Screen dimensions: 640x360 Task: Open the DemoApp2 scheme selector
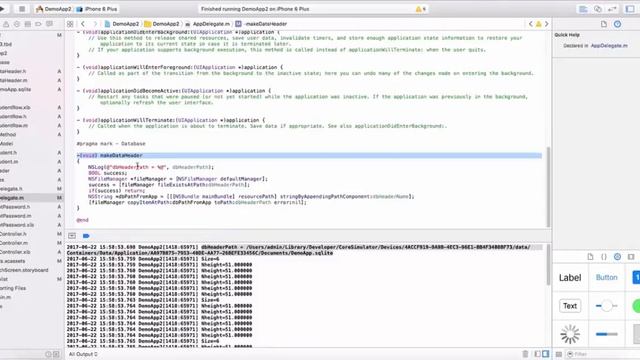[x=53, y=9]
